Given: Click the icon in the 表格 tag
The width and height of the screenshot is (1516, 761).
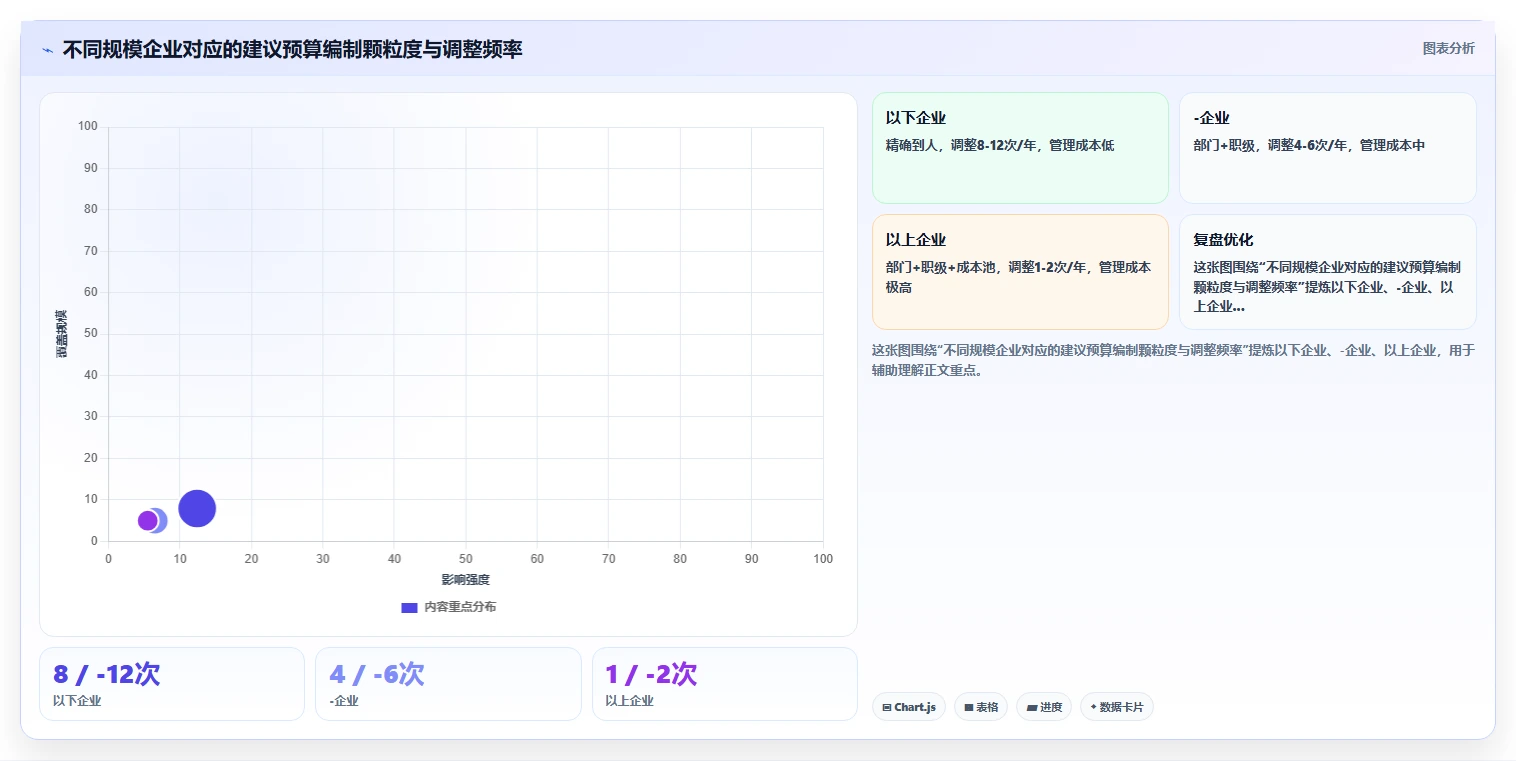Looking at the screenshot, I should point(969,707).
